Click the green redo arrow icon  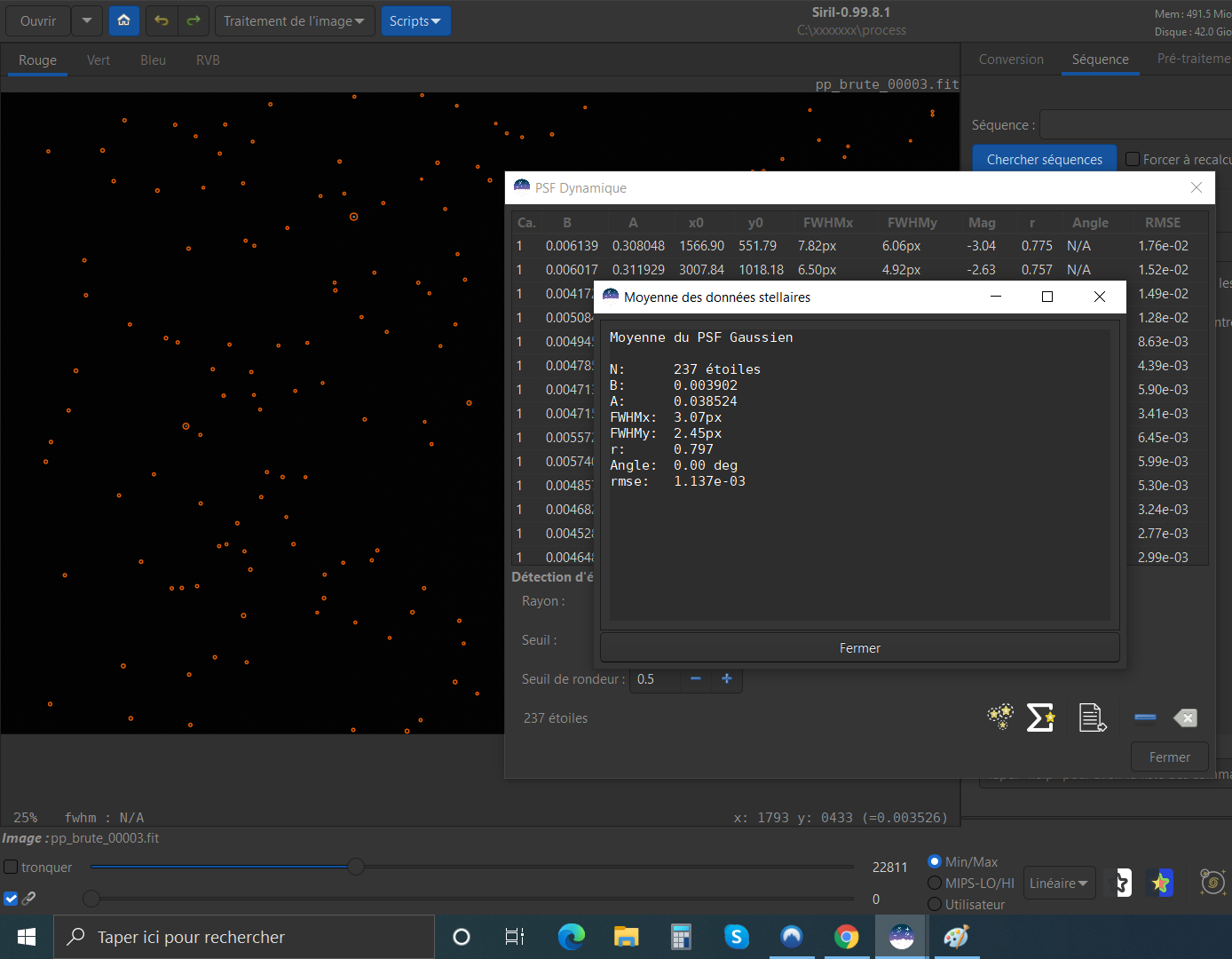tap(193, 20)
